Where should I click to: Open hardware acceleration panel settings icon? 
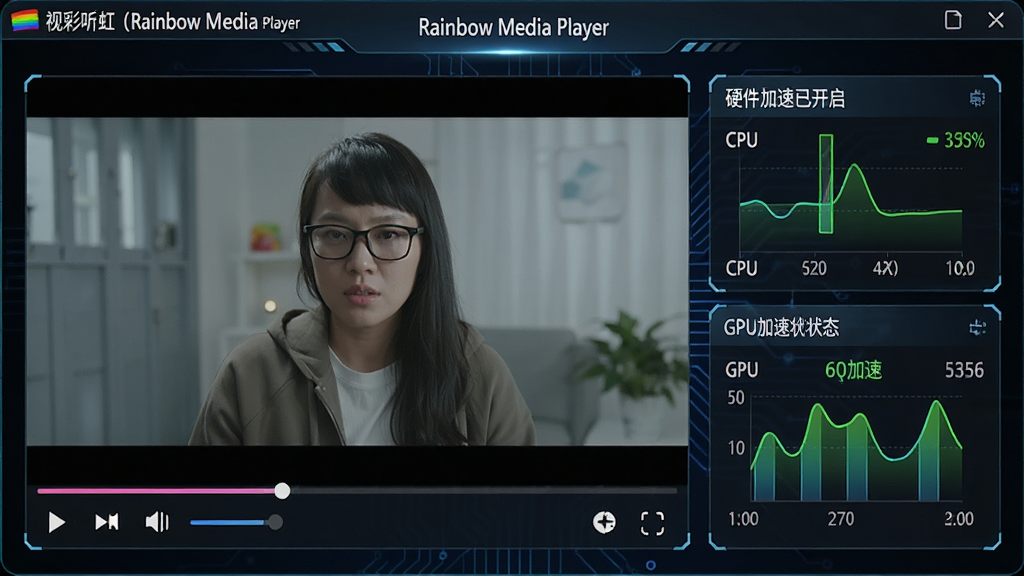pos(977,98)
